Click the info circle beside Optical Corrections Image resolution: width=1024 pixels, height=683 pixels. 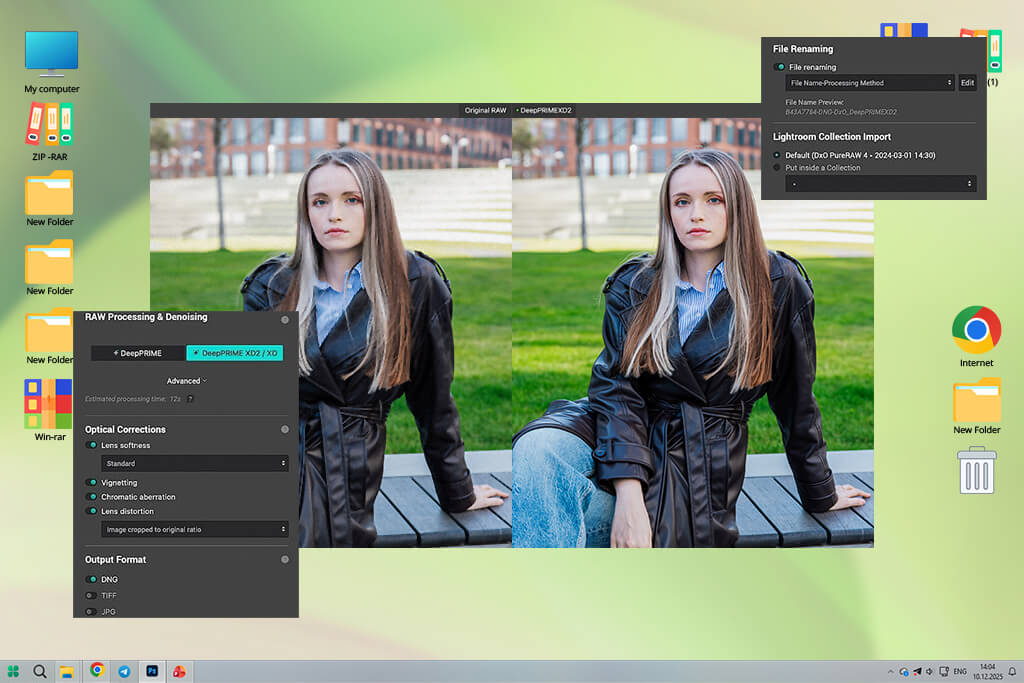click(x=285, y=429)
